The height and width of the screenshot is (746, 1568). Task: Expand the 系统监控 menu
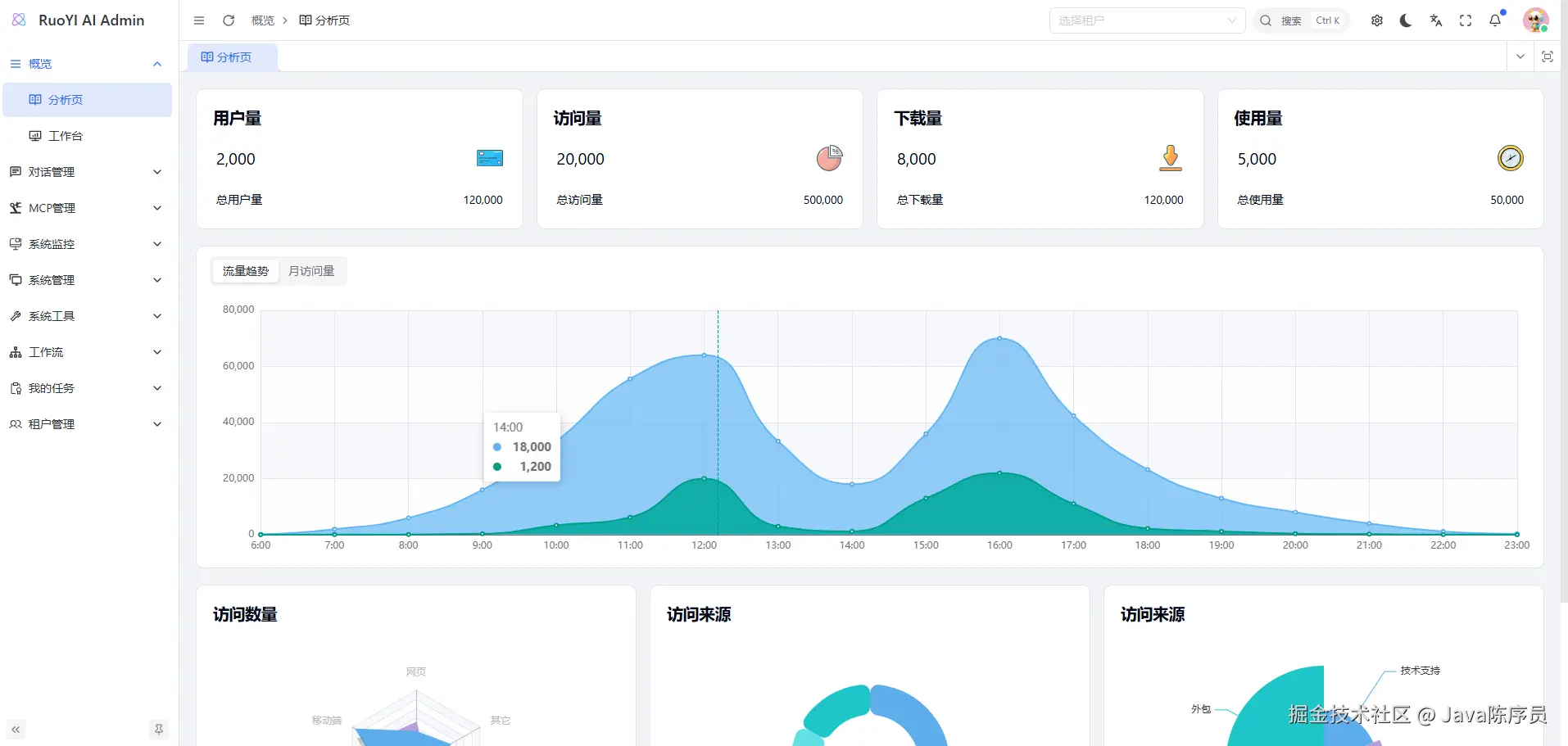click(x=87, y=244)
